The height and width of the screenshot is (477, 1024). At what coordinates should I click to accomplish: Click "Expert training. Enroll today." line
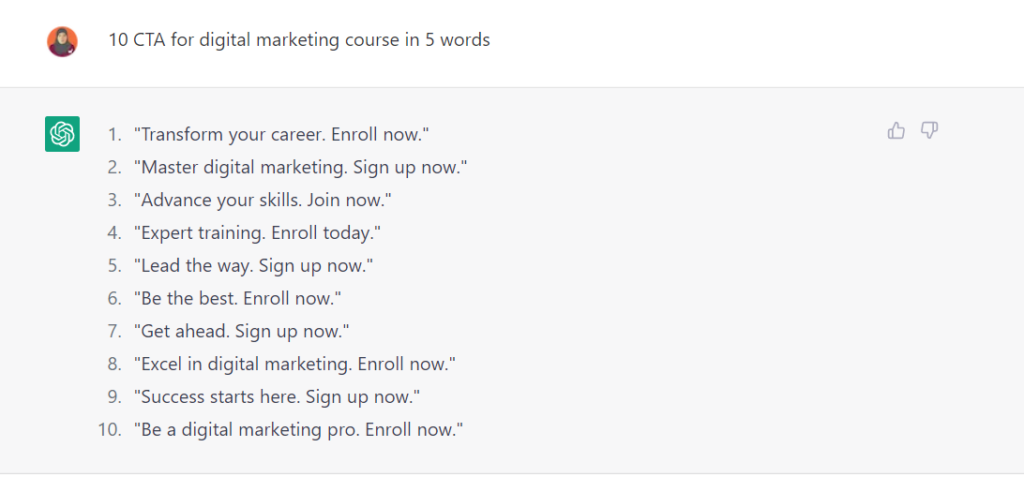257,233
